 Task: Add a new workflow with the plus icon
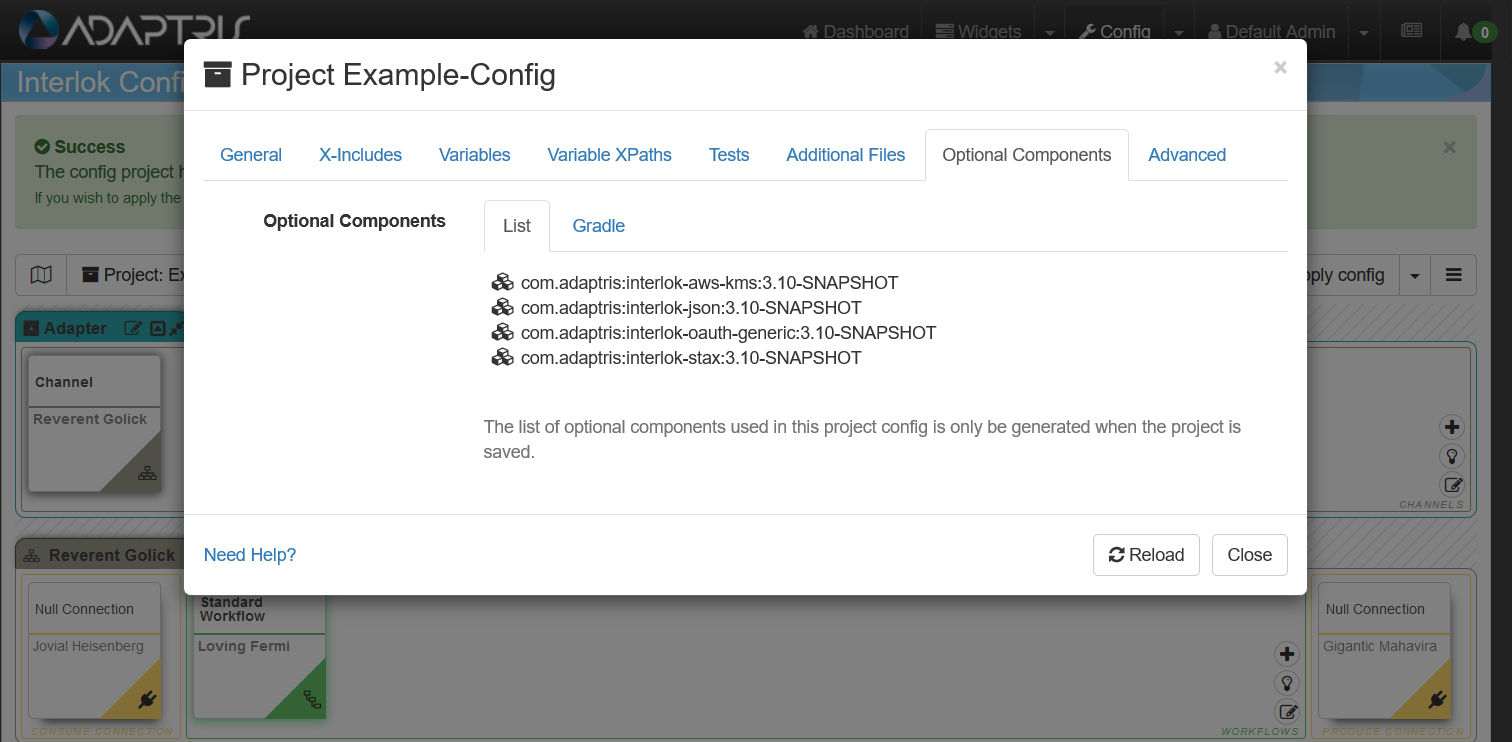[x=1287, y=654]
